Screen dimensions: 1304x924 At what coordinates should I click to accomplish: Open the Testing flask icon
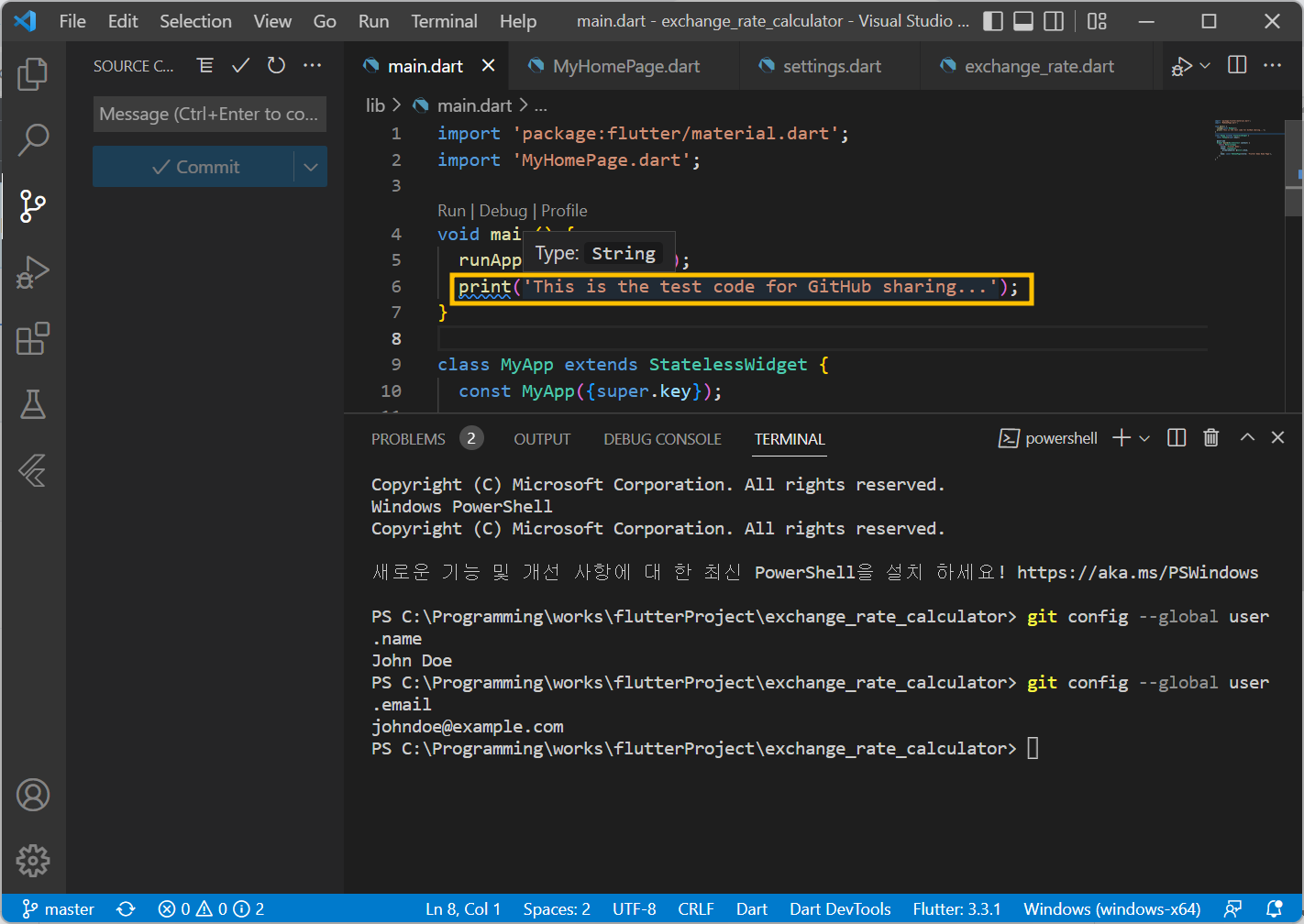(x=33, y=404)
